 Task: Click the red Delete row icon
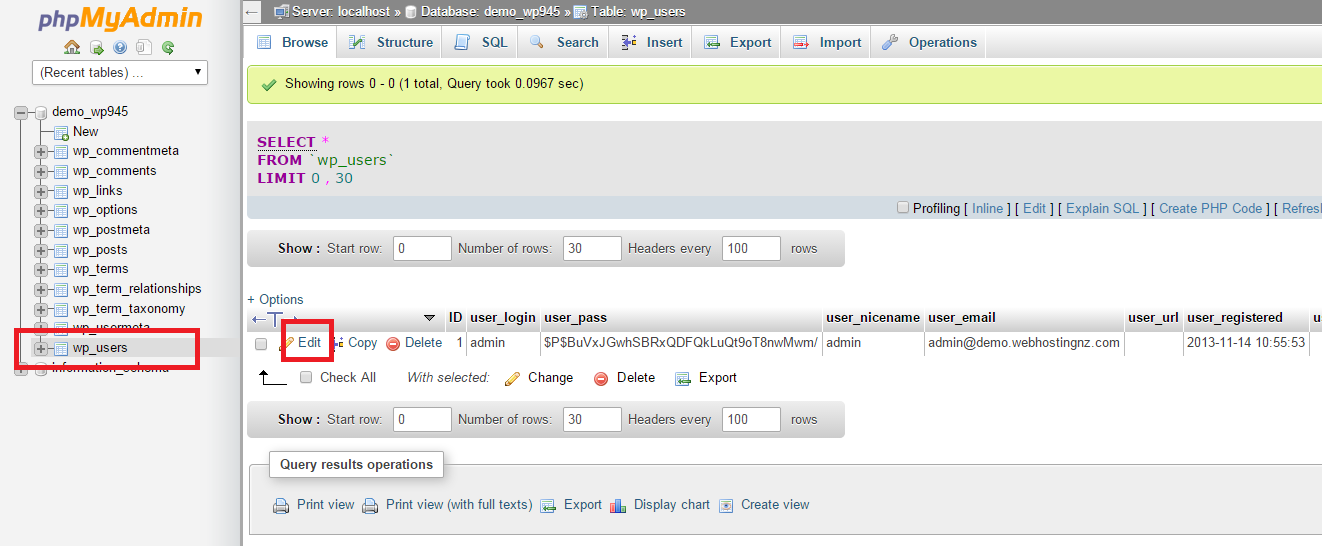click(393, 343)
